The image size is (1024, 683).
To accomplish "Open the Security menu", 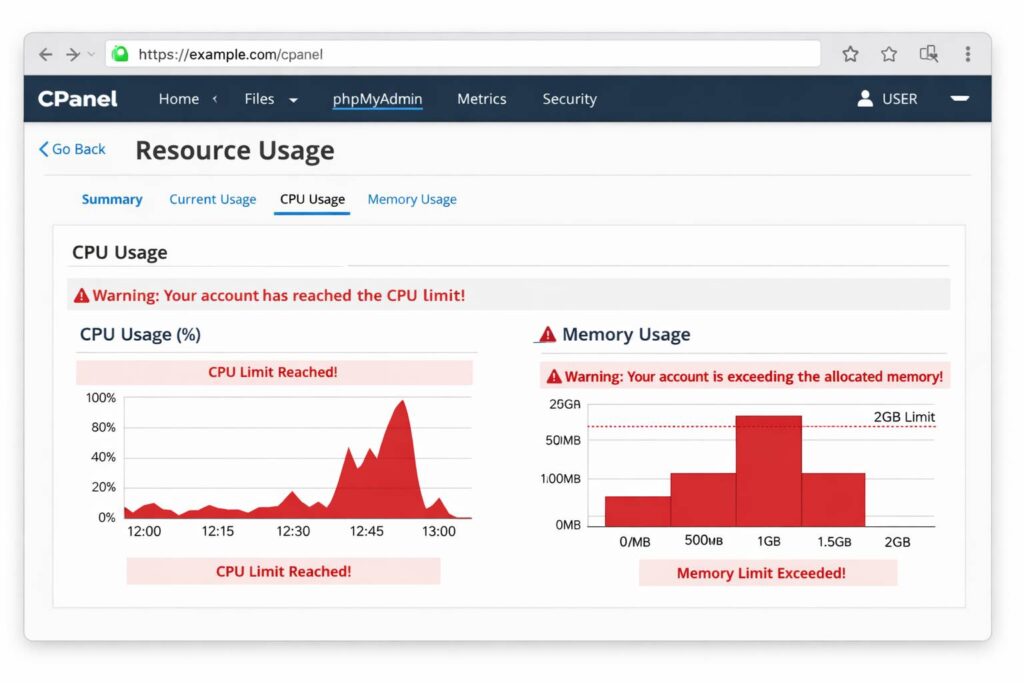I will [x=569, y=99].
